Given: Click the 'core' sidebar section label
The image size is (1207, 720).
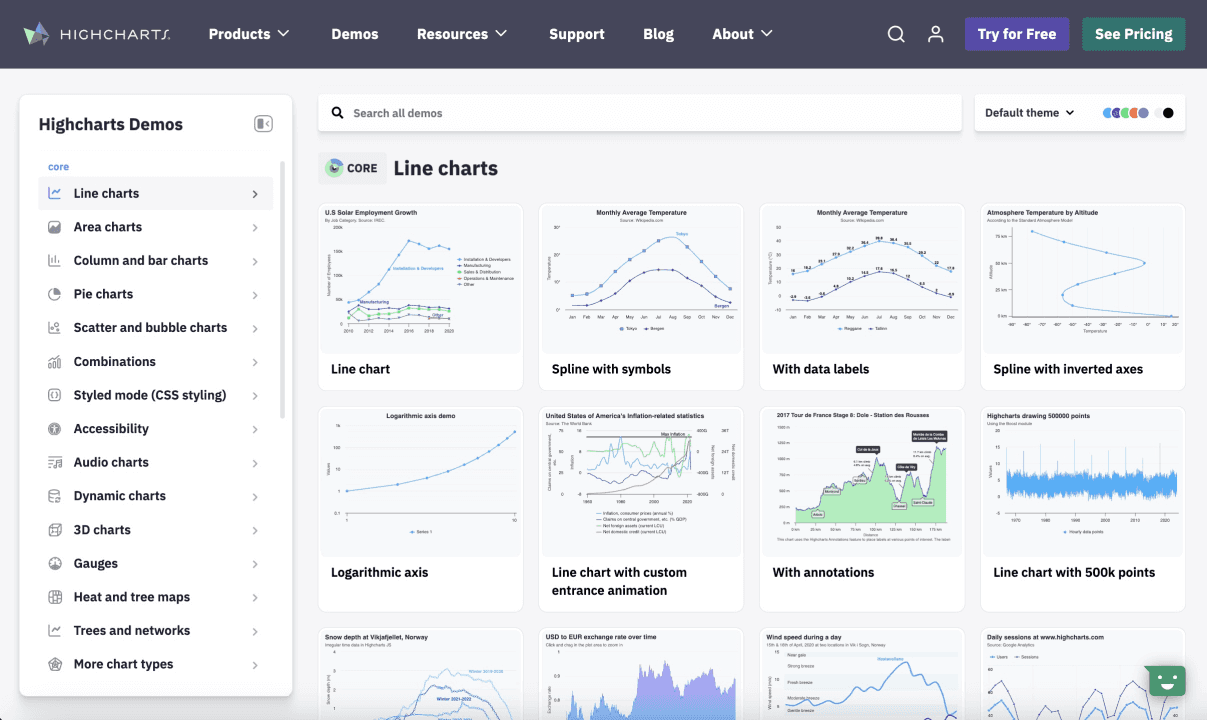Looking at the screenshot, I should 59,167.
